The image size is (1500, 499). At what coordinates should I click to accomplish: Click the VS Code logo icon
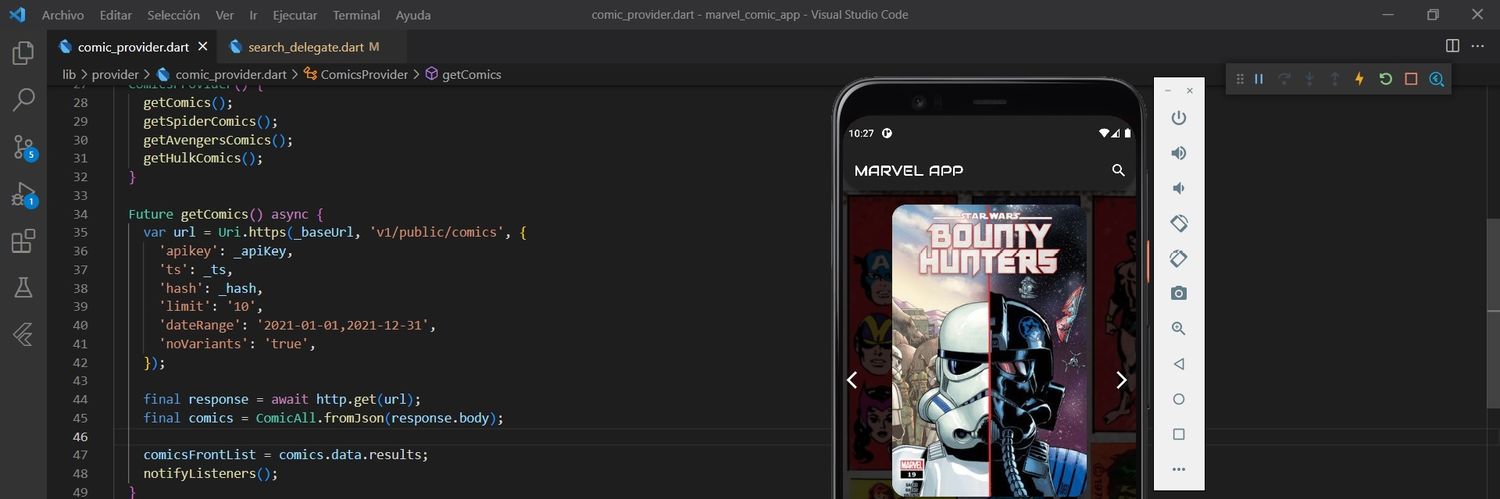(16, 15)
